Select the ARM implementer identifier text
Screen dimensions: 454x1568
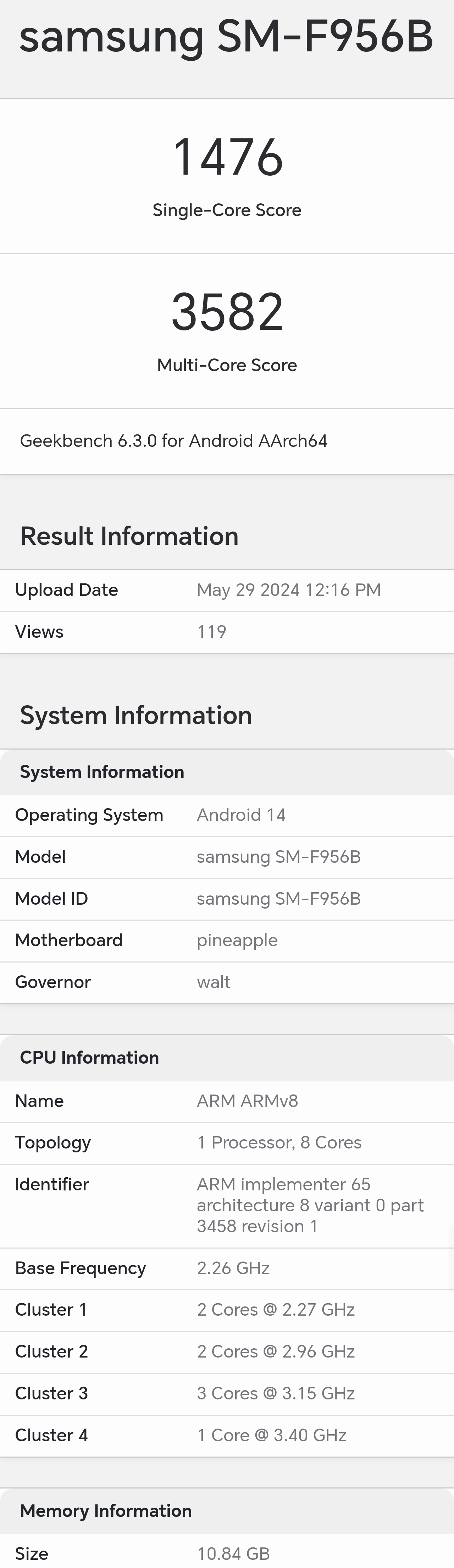click(x=310, y=1205)
